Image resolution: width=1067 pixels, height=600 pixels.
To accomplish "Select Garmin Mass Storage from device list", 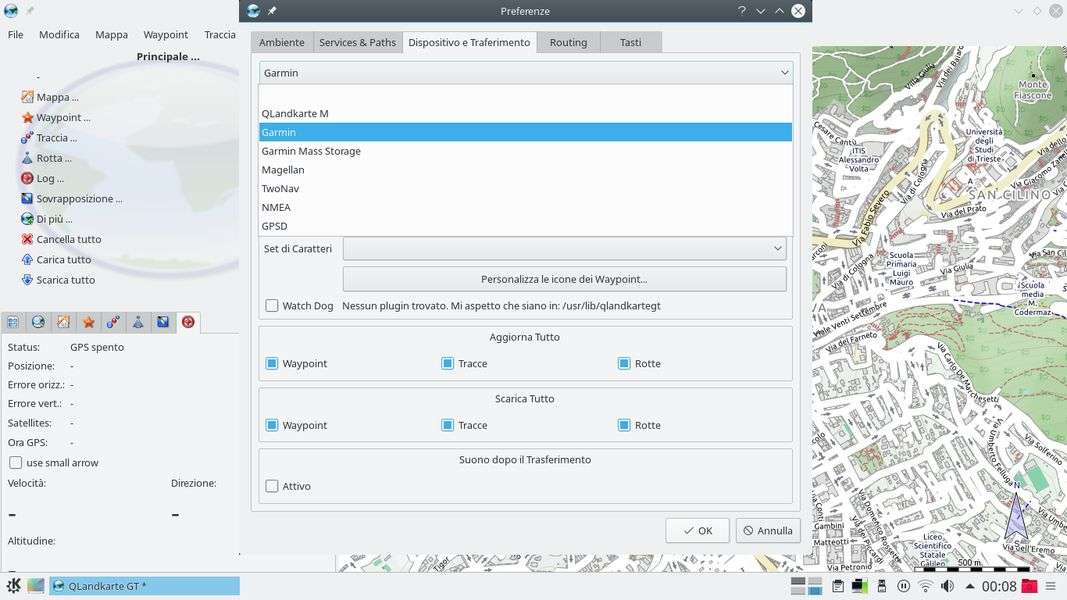I will tap(311, 151).
